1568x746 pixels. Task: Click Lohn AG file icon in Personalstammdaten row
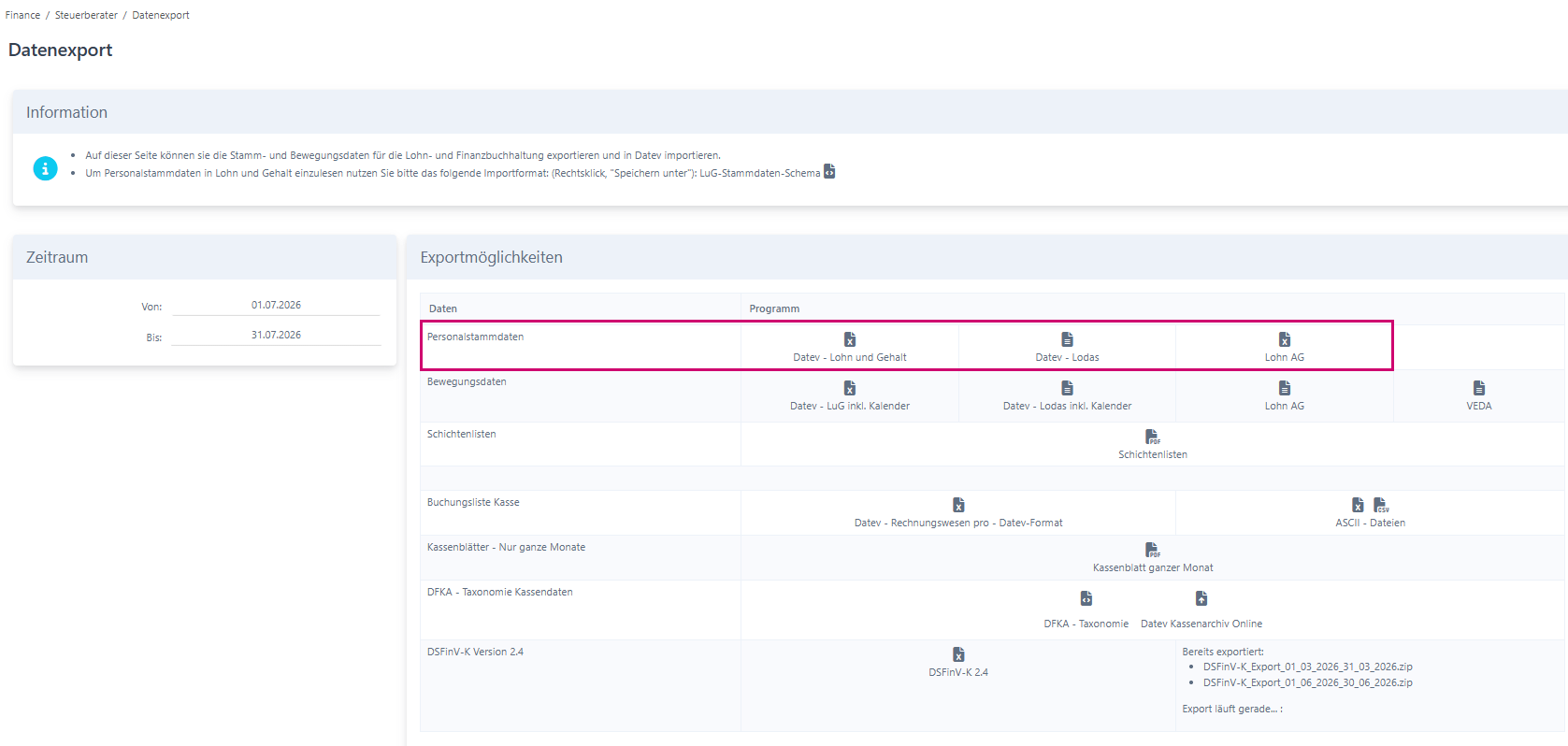point(1285,339)
